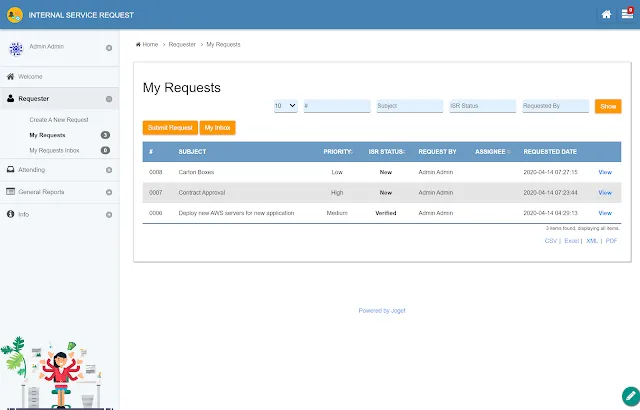The width and height of the screenshot is (640, 410).
Task: Open the page size dropdown showing 10
Action: (286, 106)
